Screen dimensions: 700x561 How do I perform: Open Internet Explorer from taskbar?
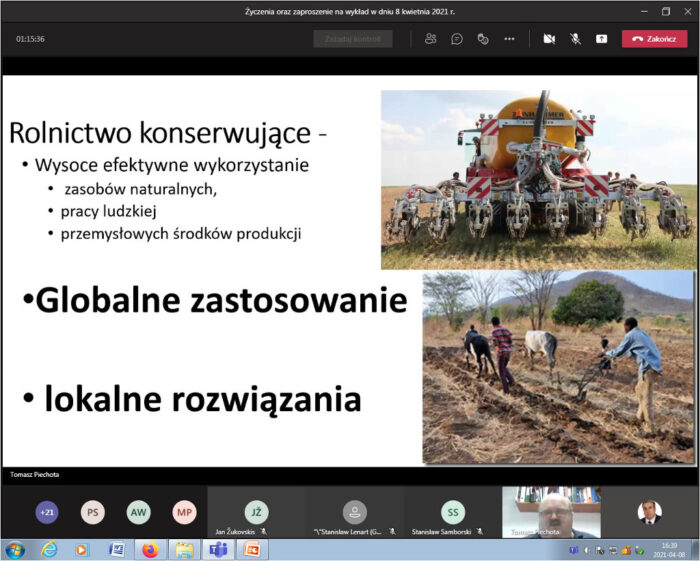tap(48, 550)
